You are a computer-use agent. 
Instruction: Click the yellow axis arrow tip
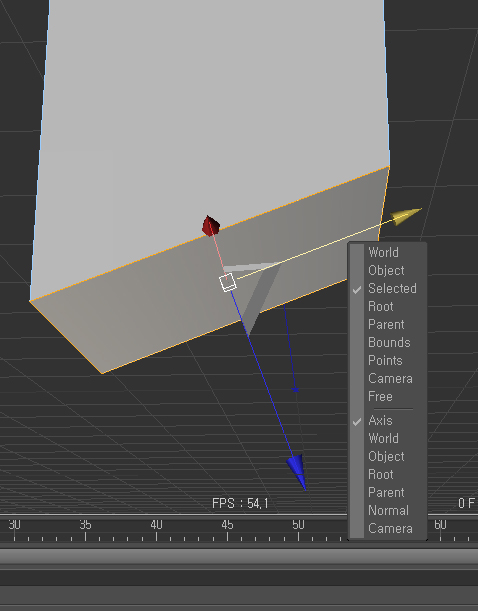(x=406, y=217)
